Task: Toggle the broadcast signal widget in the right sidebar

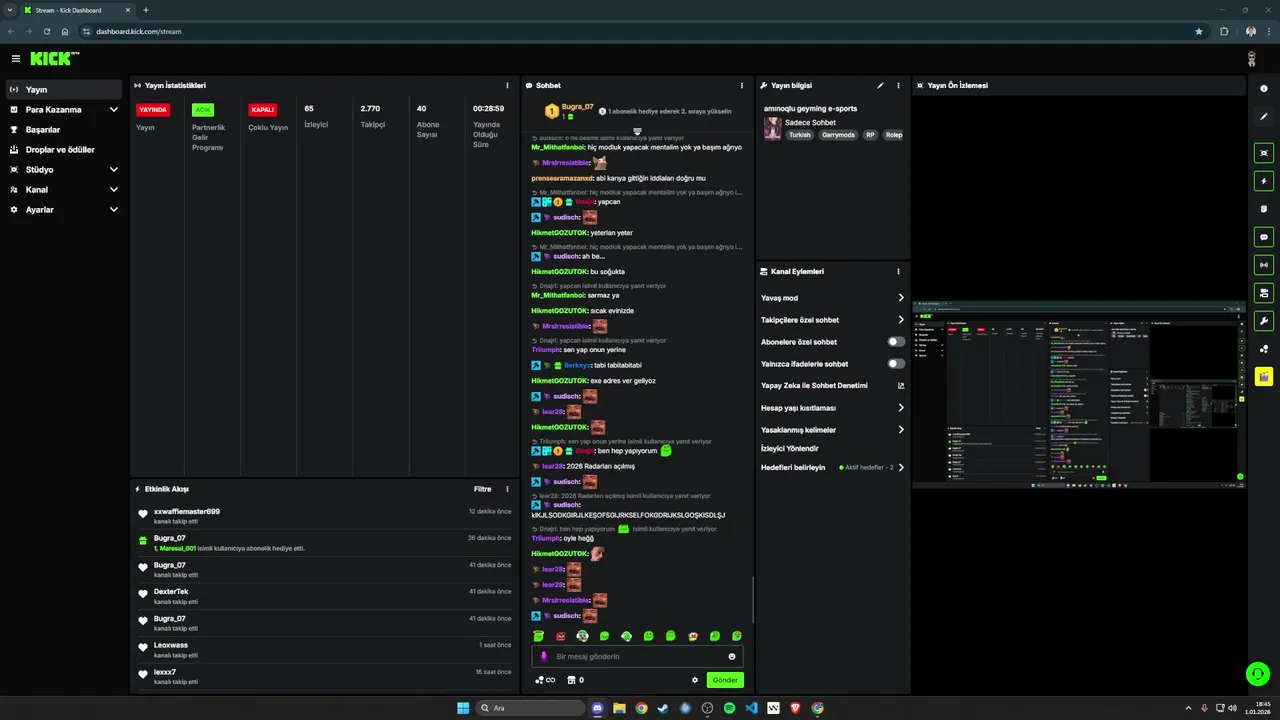Action: click(1264, 265)
